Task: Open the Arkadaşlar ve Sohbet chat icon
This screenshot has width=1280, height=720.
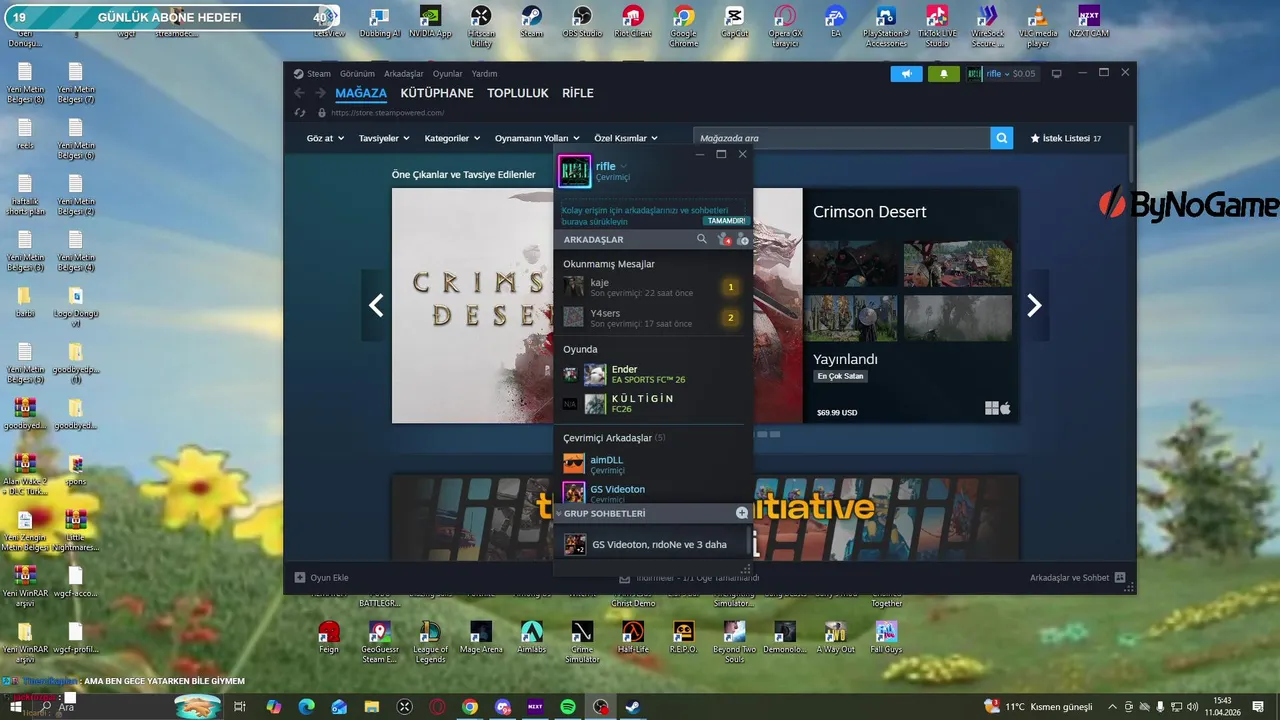Action: click(x=1120, y=578)
